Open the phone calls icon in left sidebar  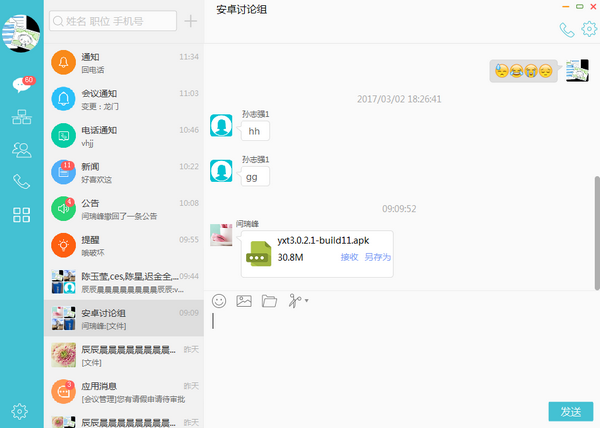[22, 182]
